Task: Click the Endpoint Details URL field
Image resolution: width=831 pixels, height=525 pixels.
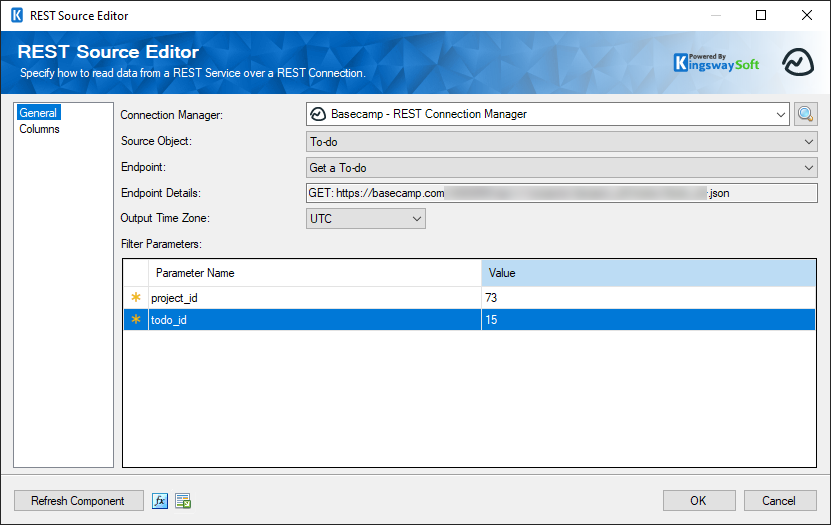Action: click(561, 193)
